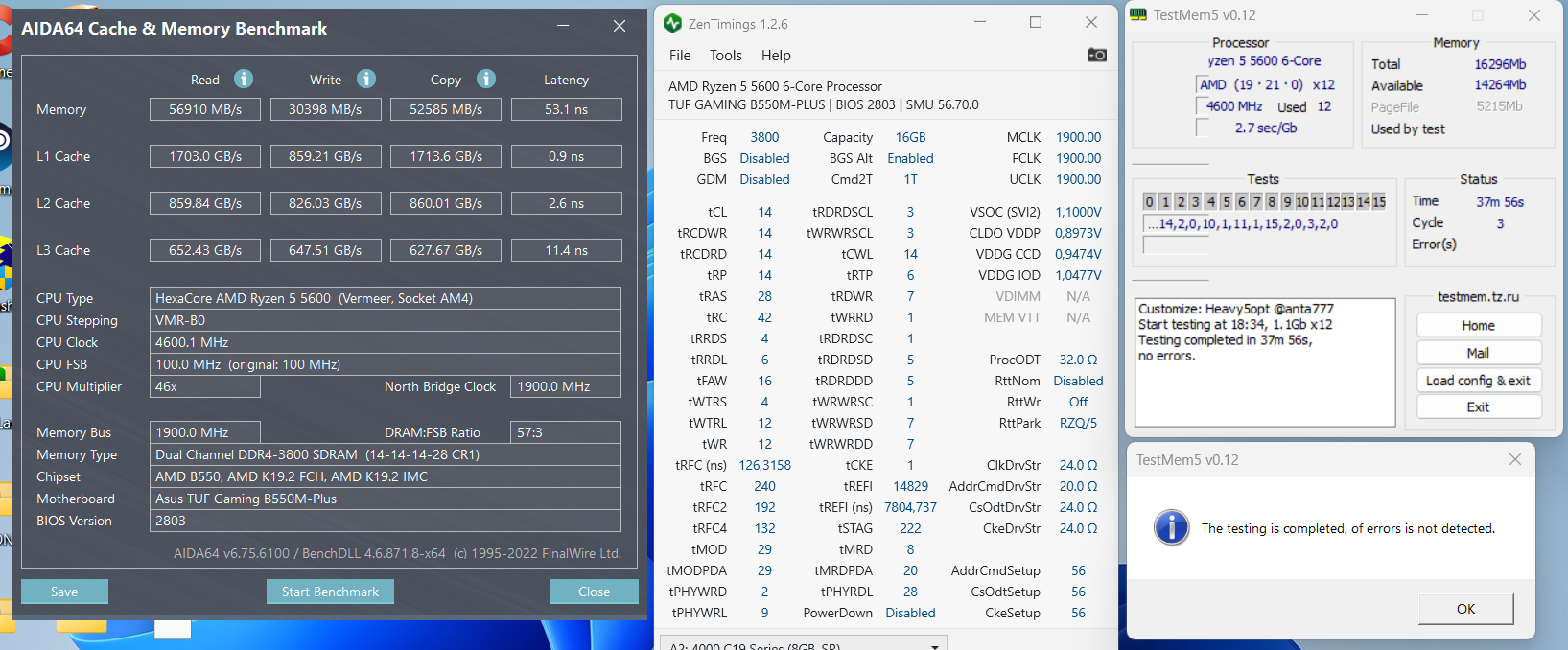Tick the checkbox beside 2.7 sec/Gb

(x=1203, y=128)
